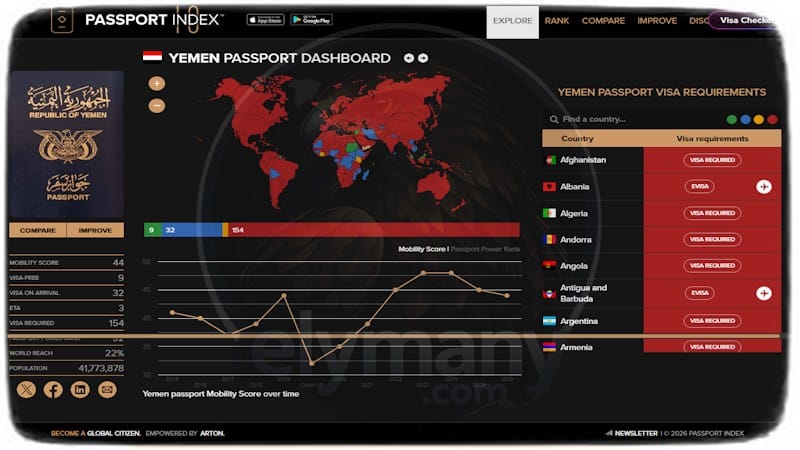
Task: Filter visa list by blue dot
Action: 745,120
